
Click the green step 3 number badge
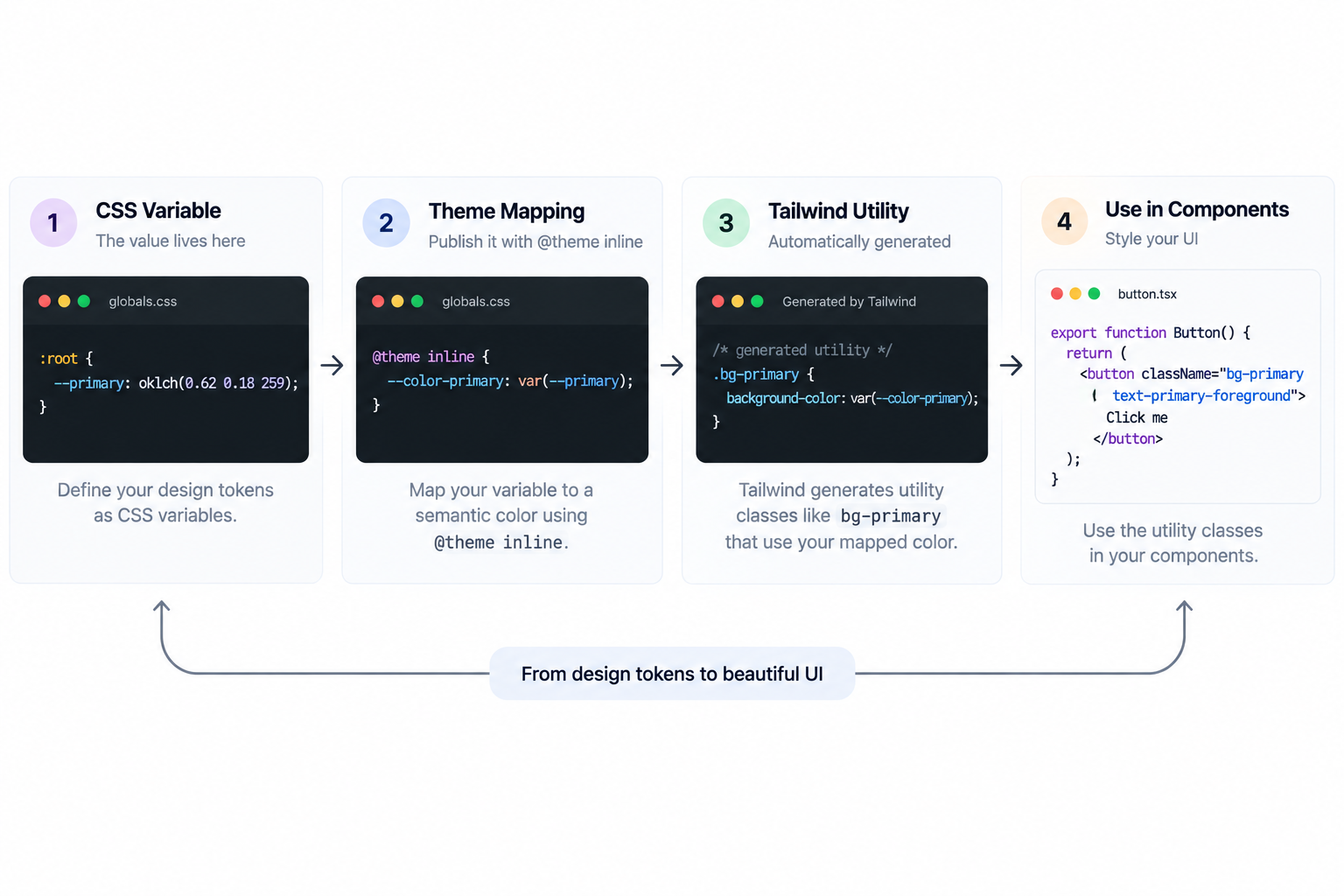726,223
